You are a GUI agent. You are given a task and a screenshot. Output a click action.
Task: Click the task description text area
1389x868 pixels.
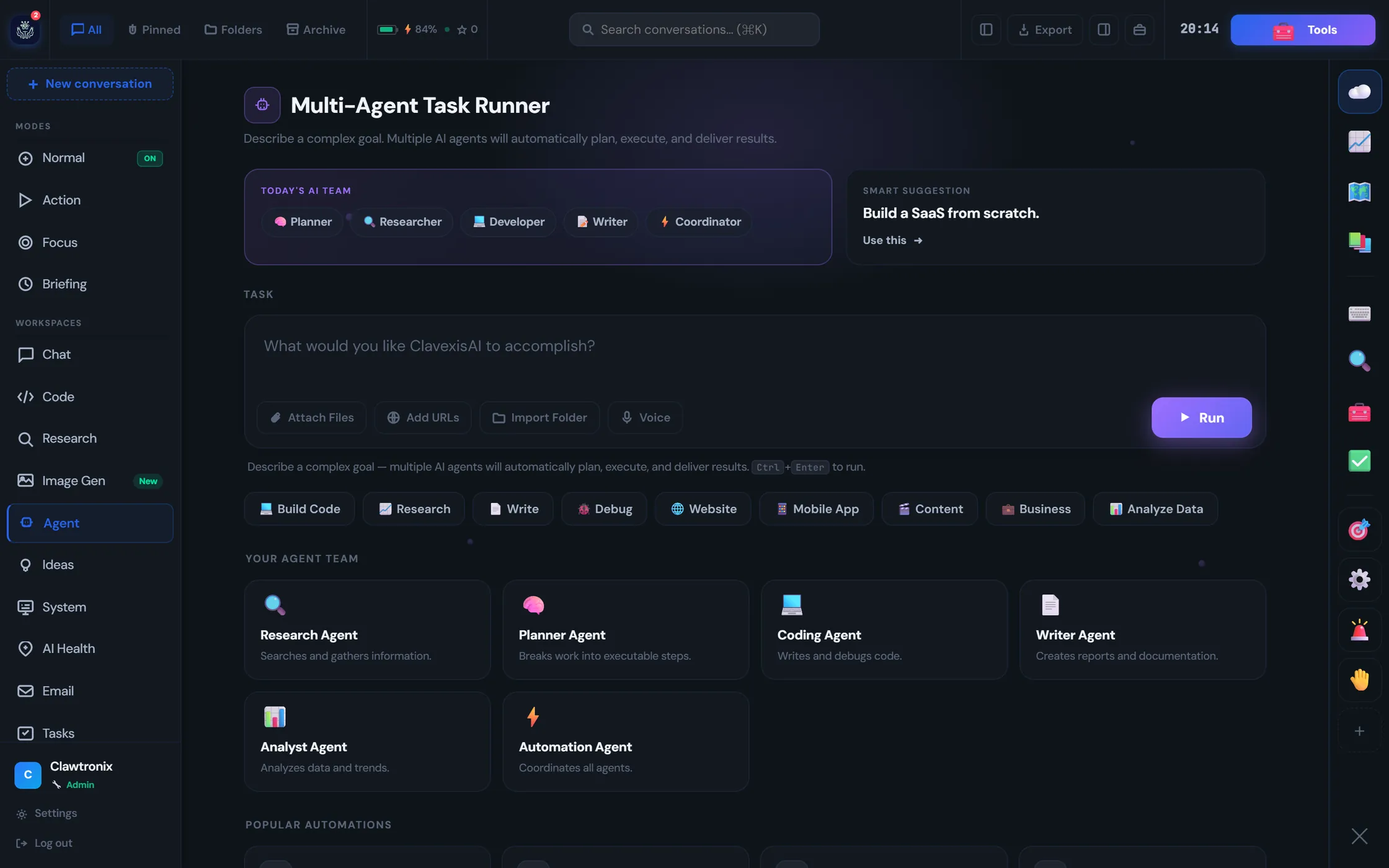point(754,356)
